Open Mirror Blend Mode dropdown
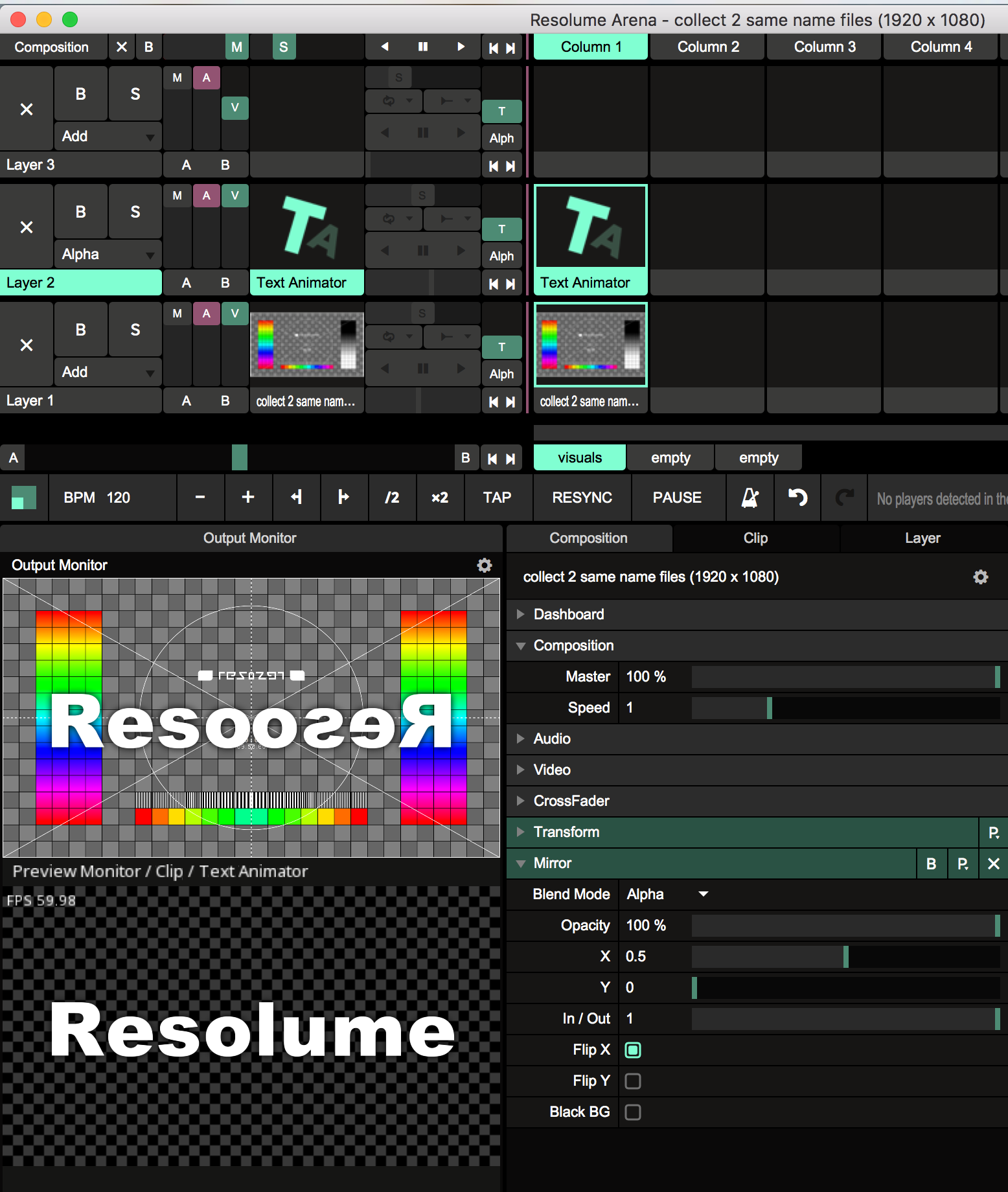This screenshot has width=1008, height=1192. pos(667,895)
